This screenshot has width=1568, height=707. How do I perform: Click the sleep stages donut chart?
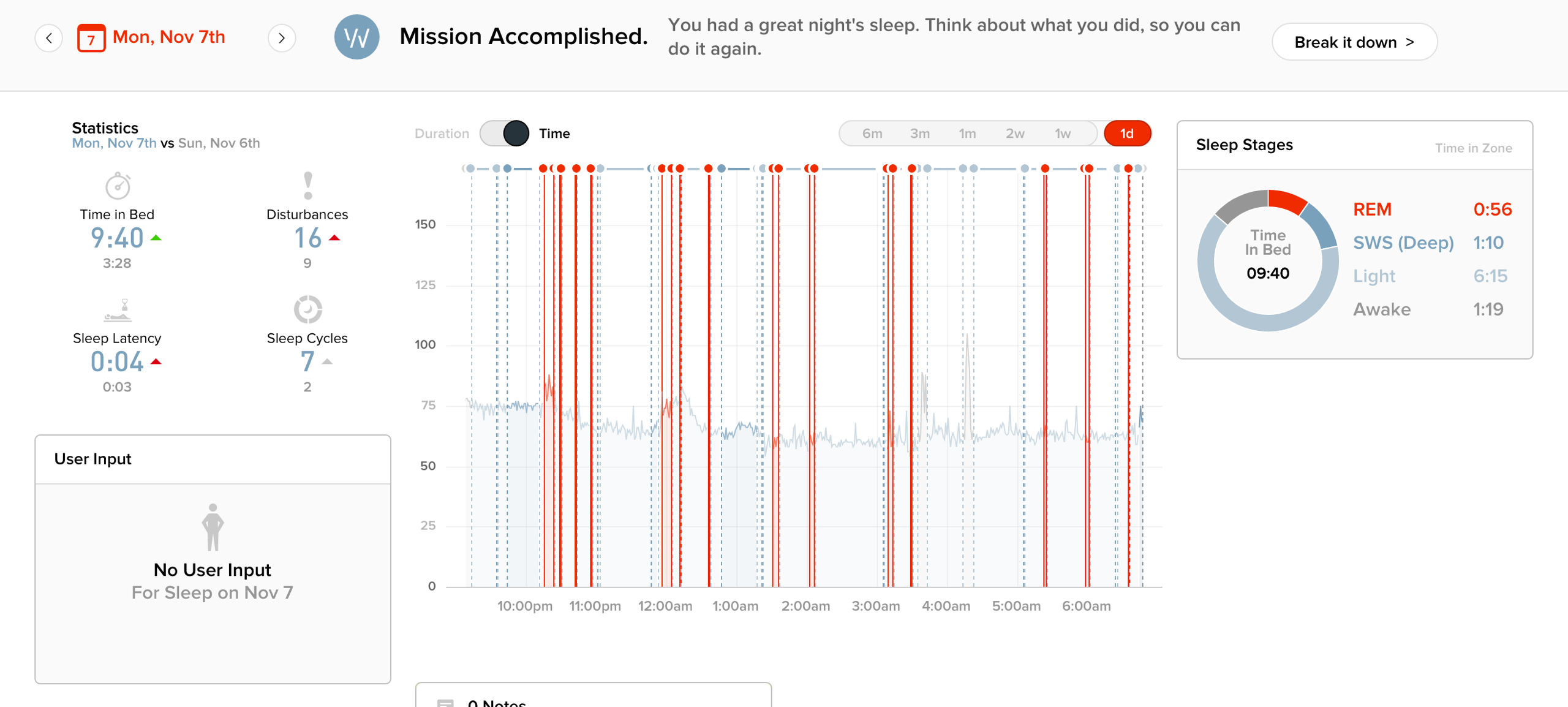tap(1268, 260)
